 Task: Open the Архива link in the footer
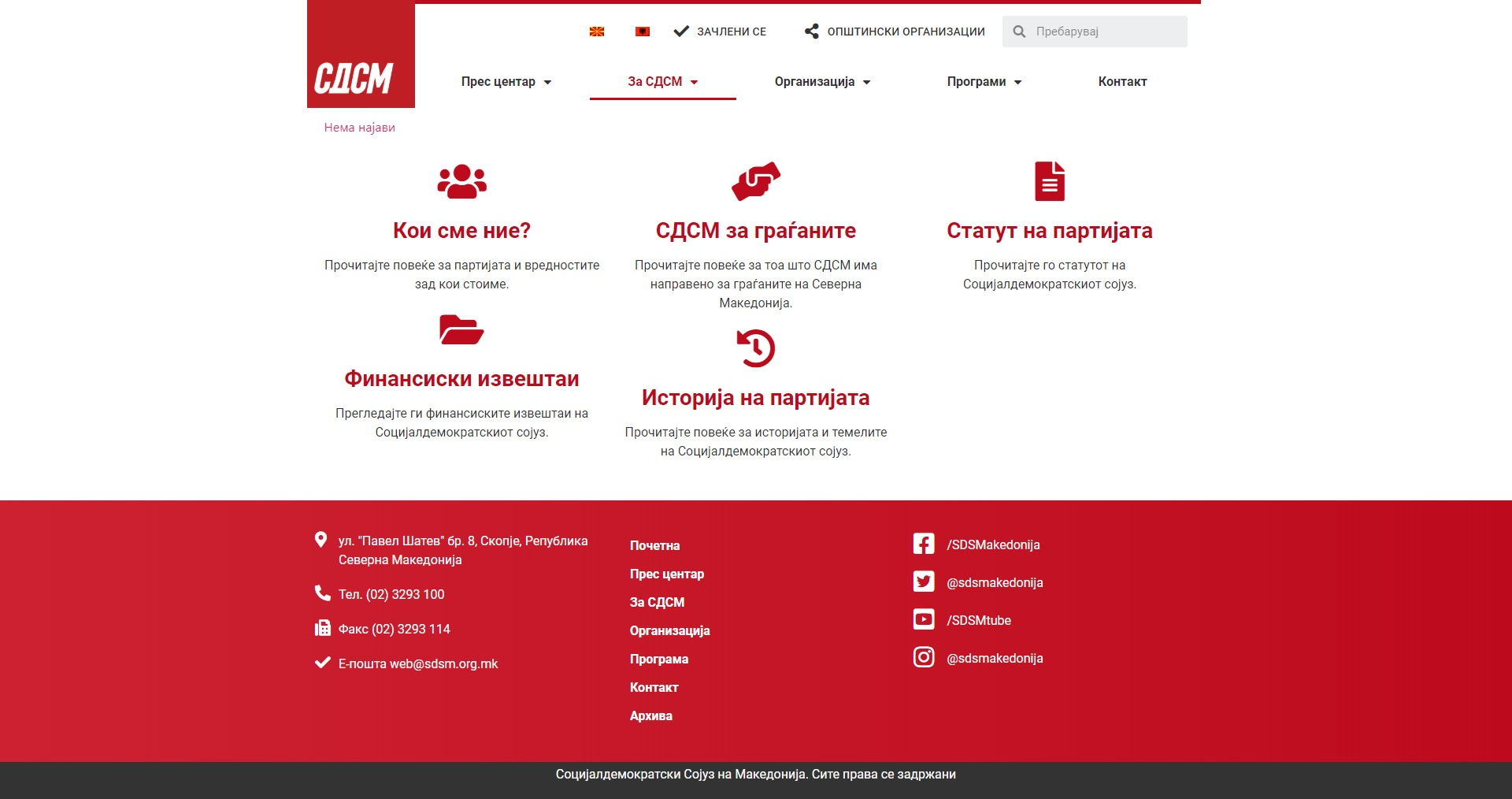click(650, 715)
